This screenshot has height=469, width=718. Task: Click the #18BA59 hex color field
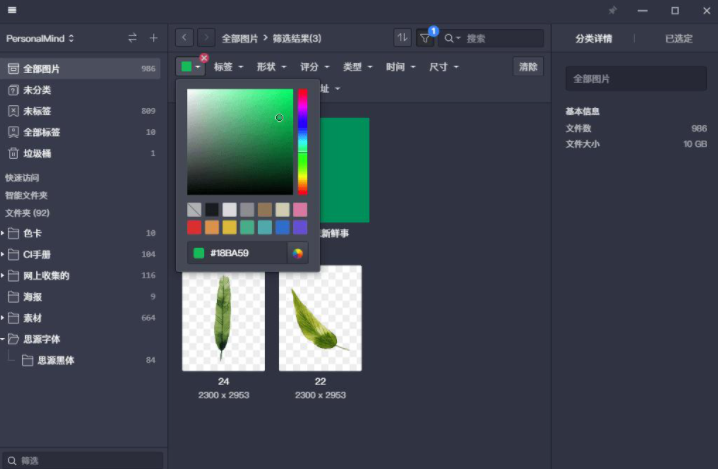[x=237, y=253]
